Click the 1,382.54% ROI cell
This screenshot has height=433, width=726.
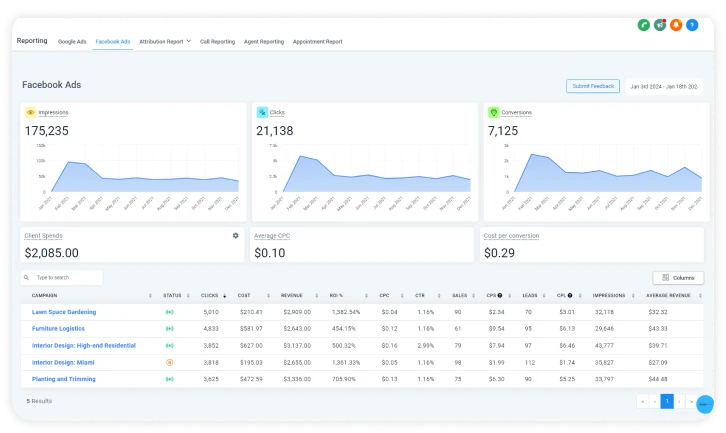pyautogui.click(x=346, y=312)
